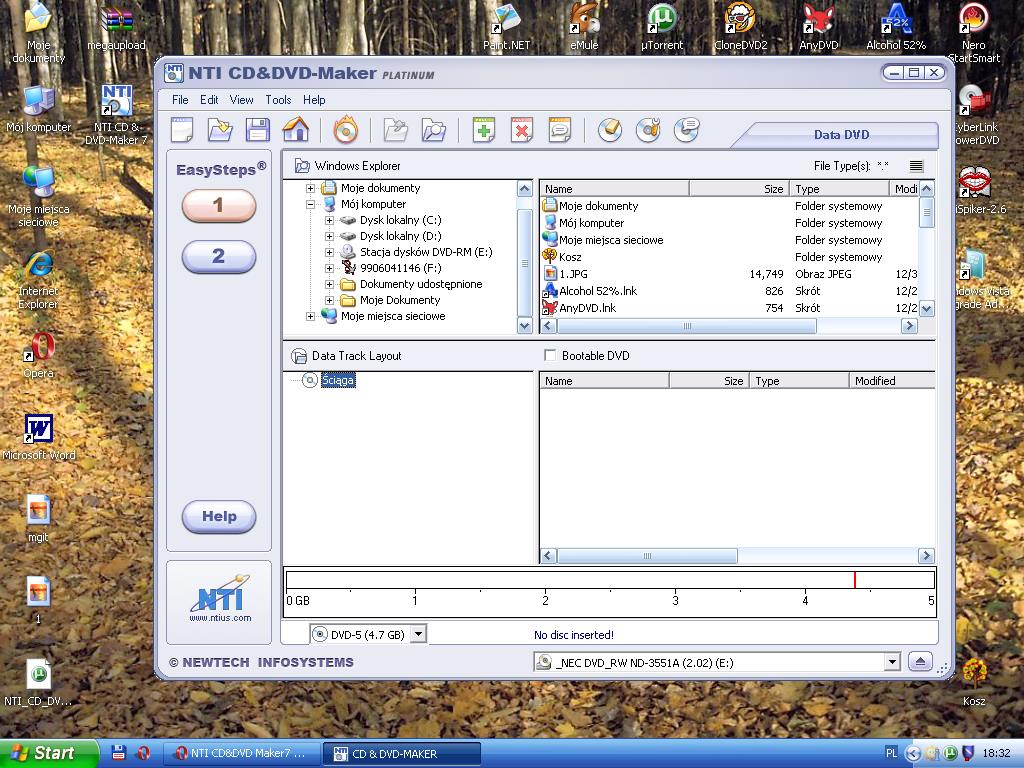Open the Help menu in the menu bar

coord(314,100)
